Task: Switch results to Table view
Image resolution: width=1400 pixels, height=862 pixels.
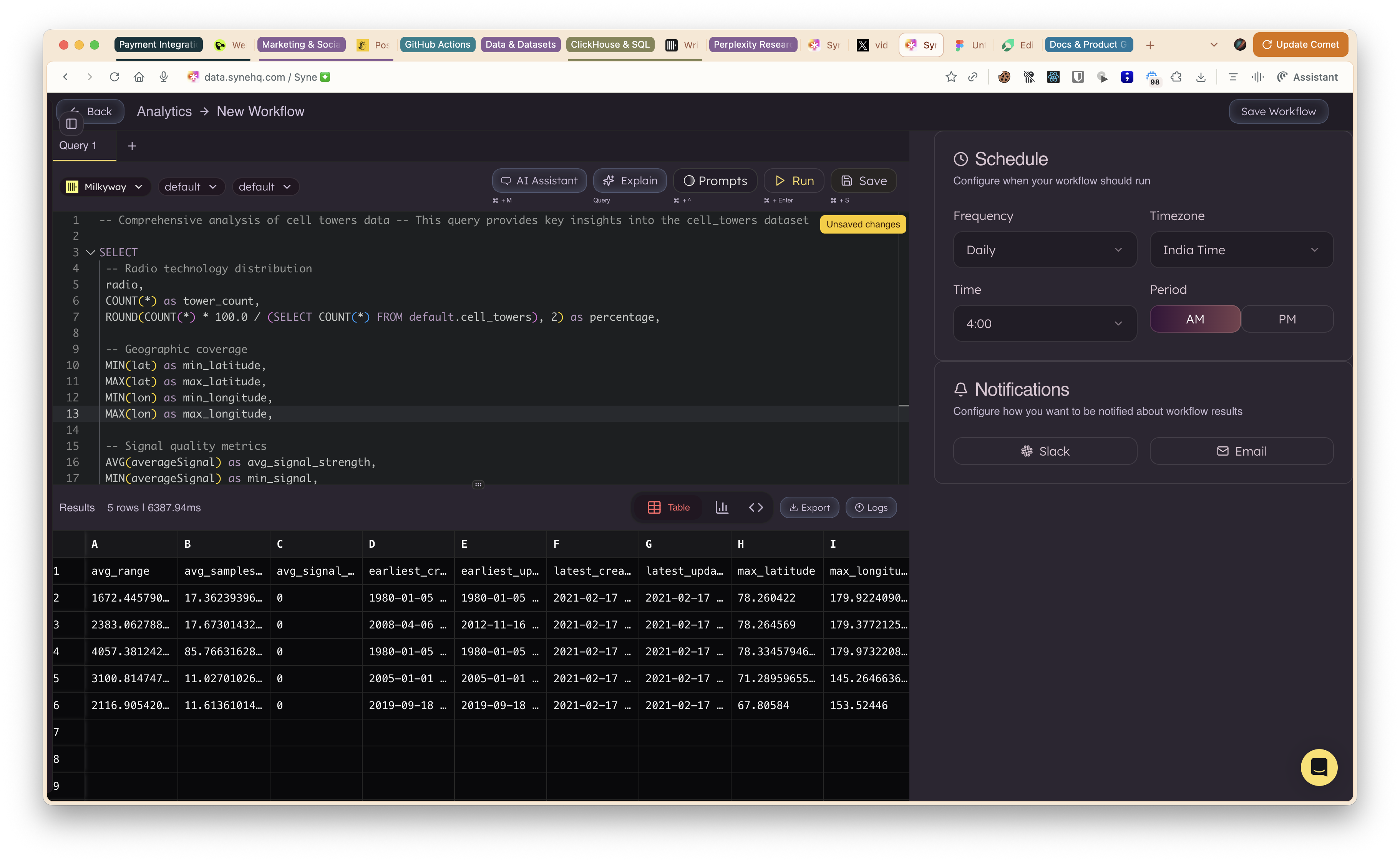Action: pyautogui.click(x=668, y=507)
